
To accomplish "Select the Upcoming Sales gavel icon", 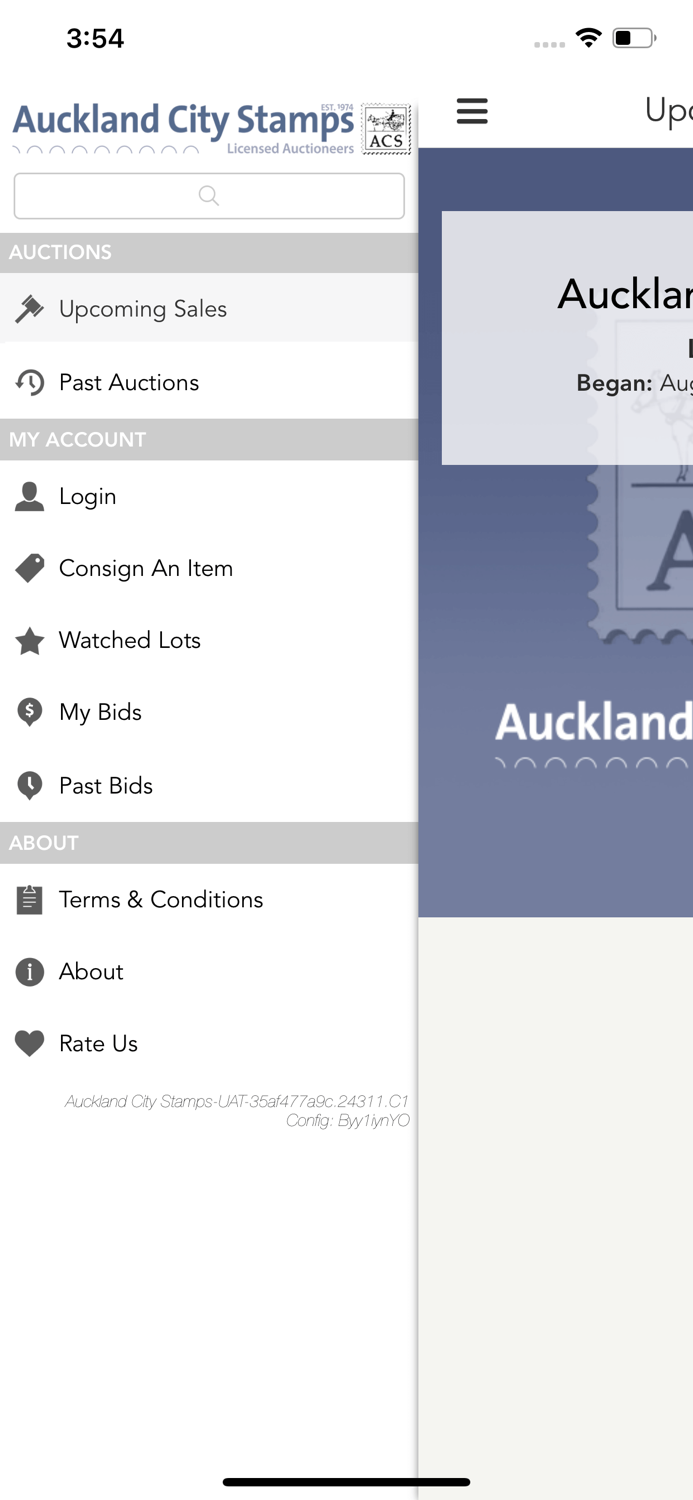I will (x=30, y=308).
